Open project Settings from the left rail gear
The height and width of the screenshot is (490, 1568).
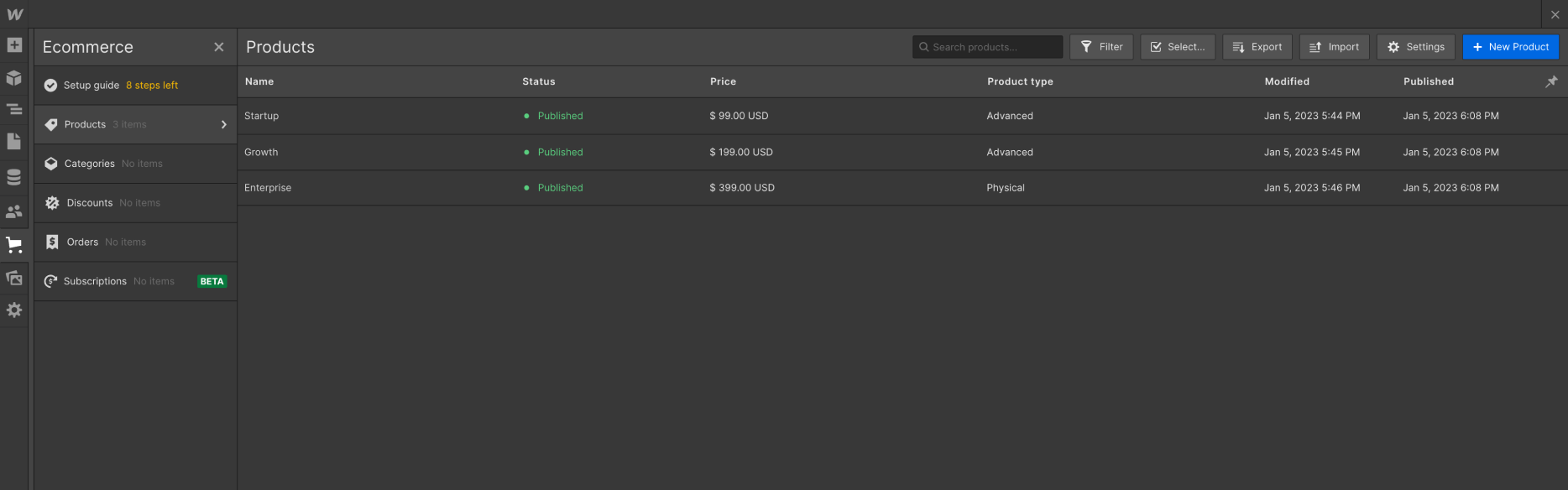coord(14,310)
